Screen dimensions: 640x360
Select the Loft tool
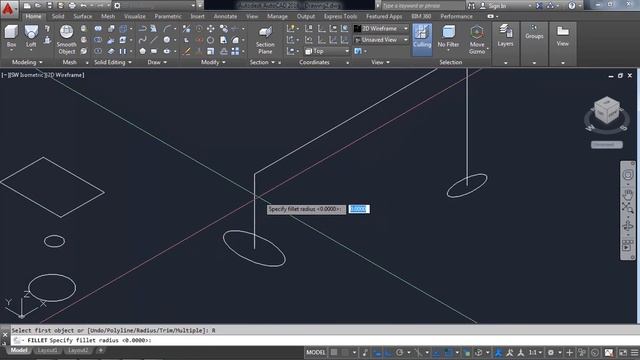point(31,38)
